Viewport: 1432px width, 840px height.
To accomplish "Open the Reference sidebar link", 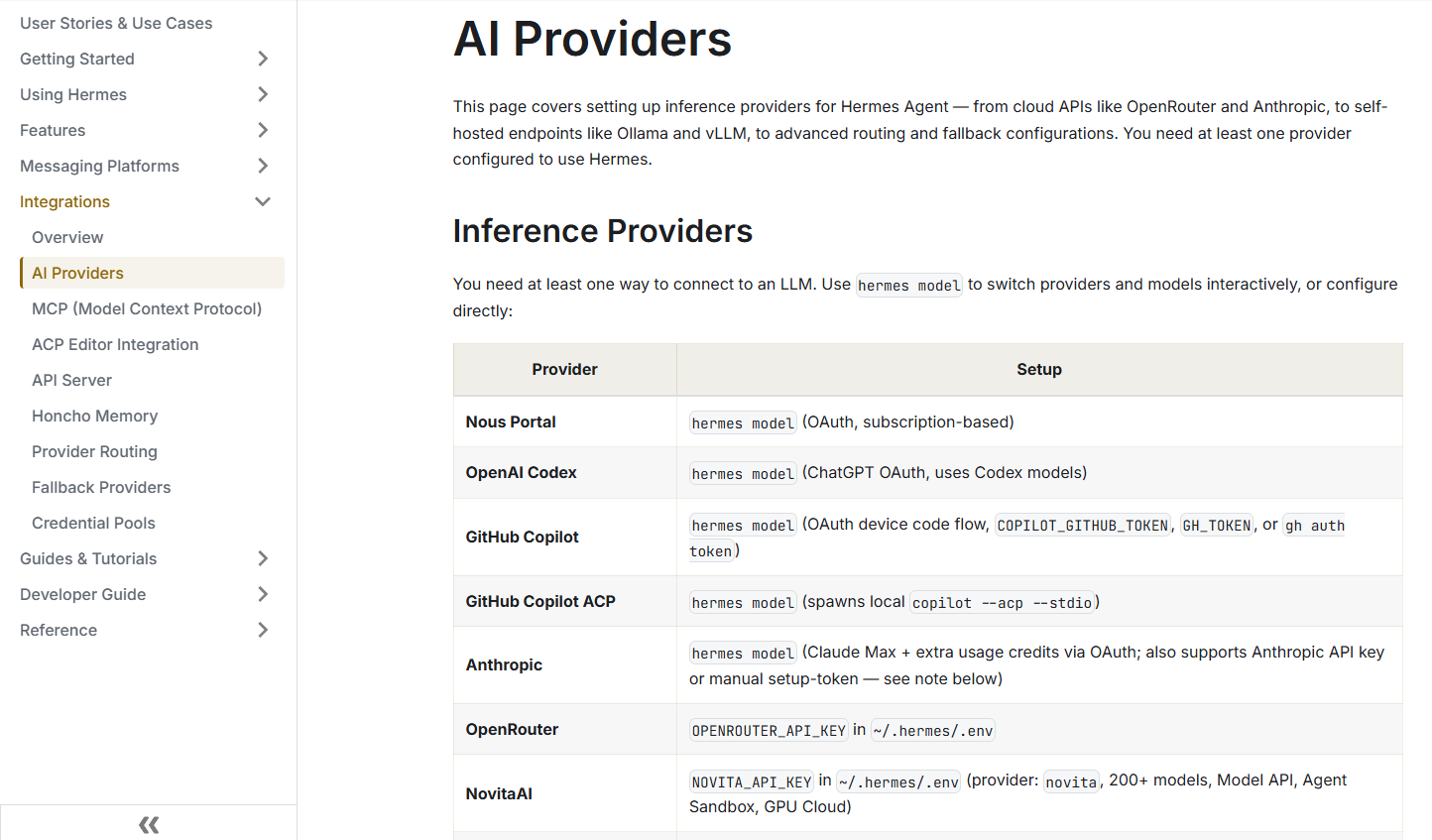I will click(x=59, y=630).
